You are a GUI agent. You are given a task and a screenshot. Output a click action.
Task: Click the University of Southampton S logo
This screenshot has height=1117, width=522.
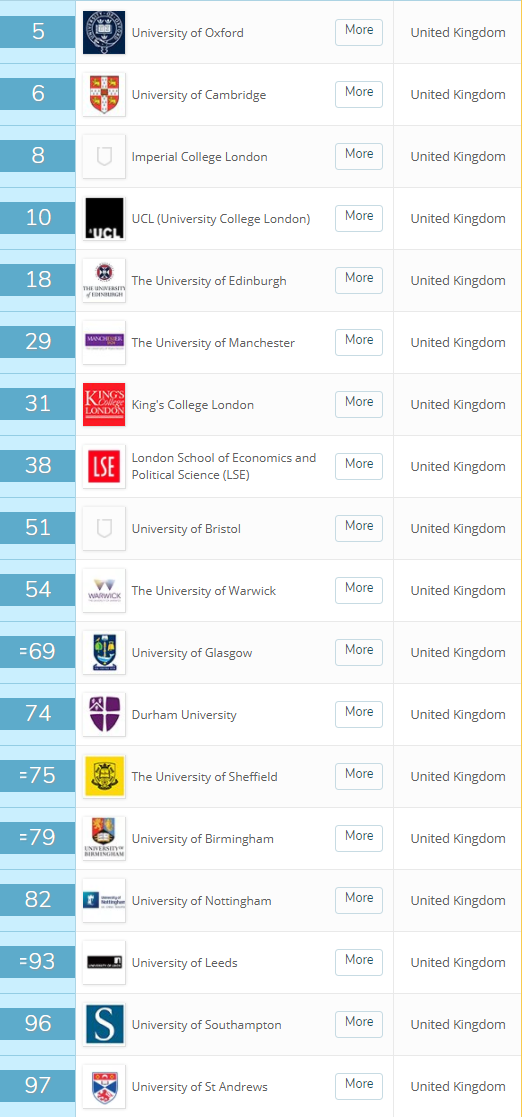(104, 1024)
